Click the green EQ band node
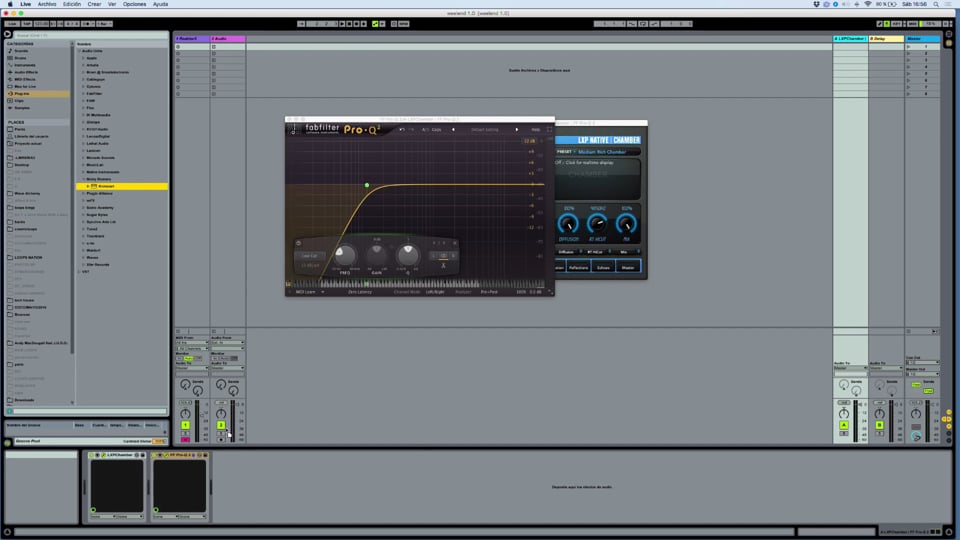Screen dimensions: 960x540 click(x=367, y=185)
